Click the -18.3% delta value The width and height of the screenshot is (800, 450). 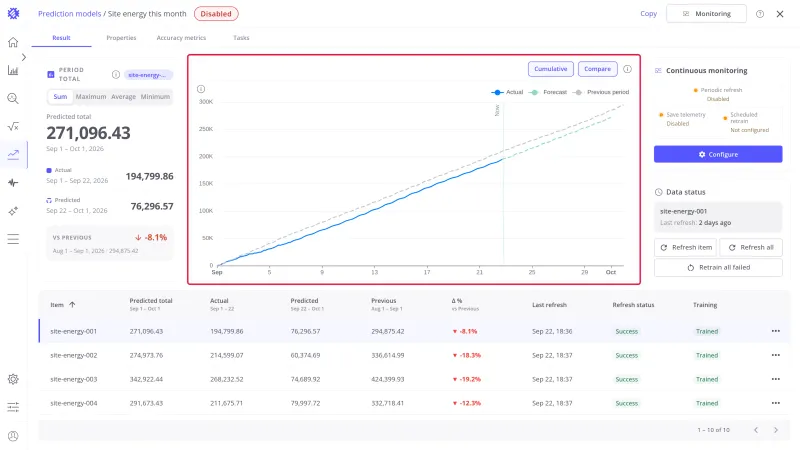[x=466, y=355]
